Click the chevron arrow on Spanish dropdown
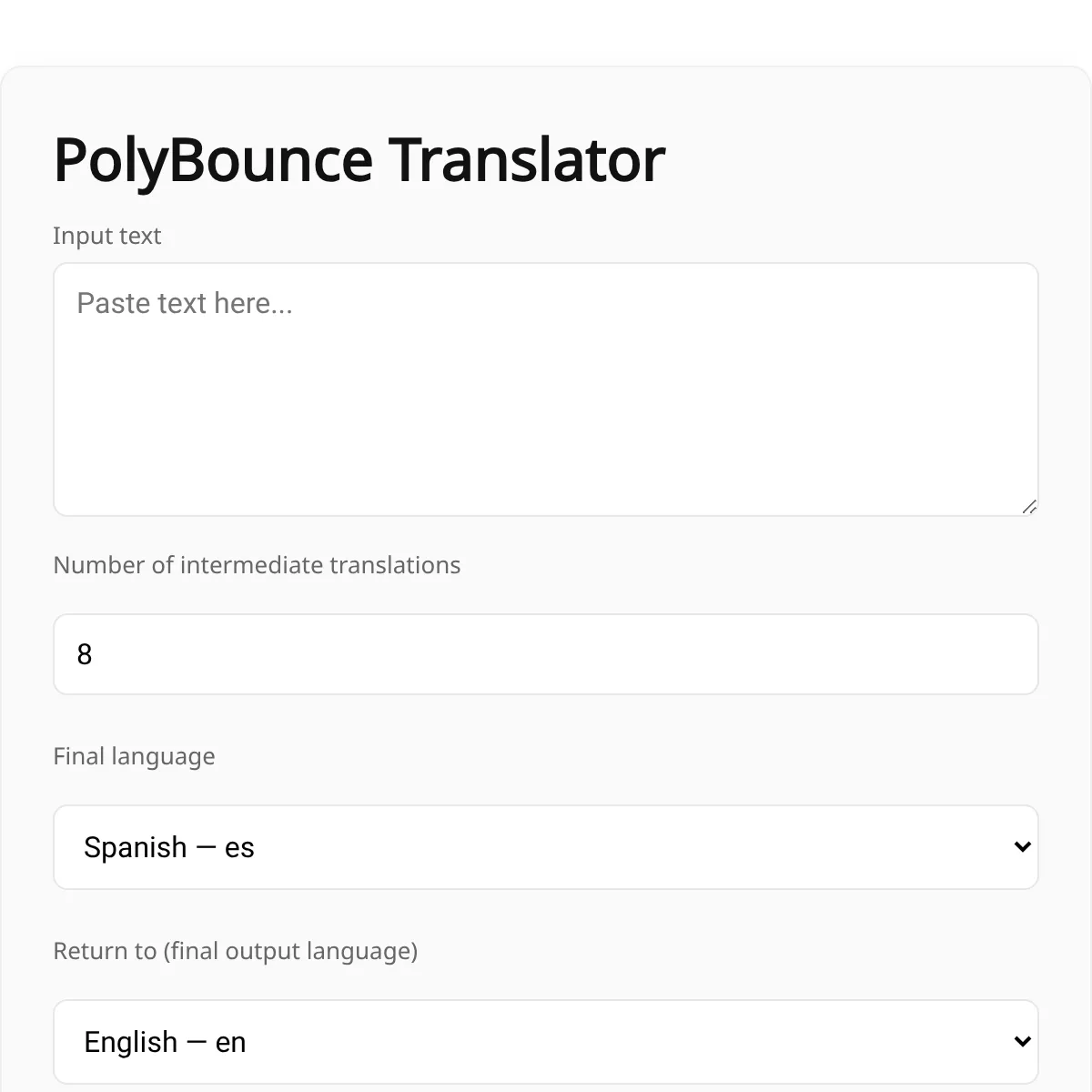Image resolution: width=1092 pixels, height=1092 pixels. pos(1022,847)
